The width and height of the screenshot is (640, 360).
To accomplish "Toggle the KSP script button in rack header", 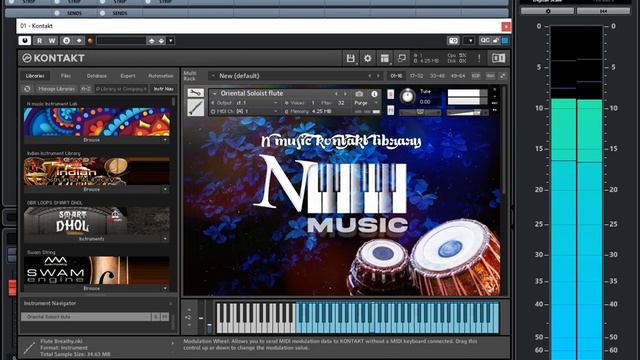I will [x=476, y=76].
